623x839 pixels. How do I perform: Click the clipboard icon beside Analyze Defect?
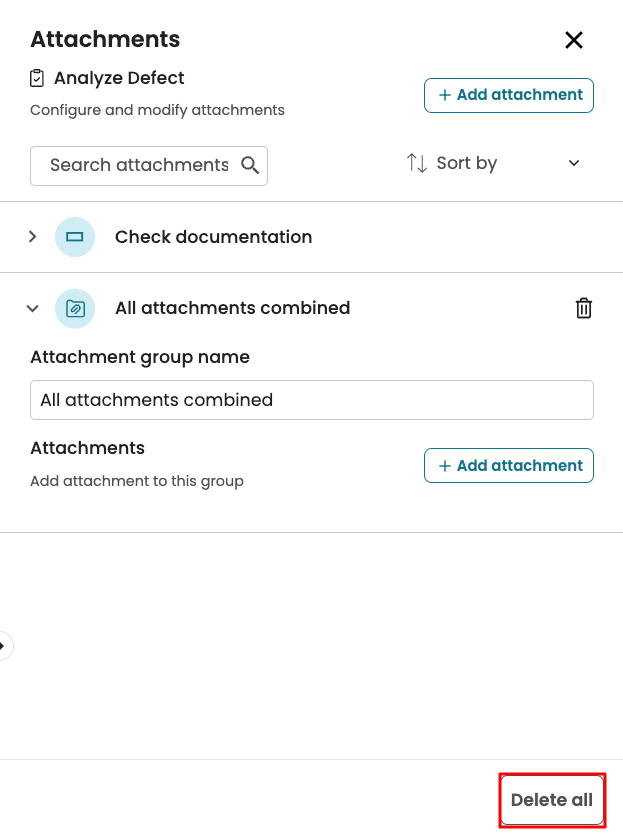pos(38,78)
